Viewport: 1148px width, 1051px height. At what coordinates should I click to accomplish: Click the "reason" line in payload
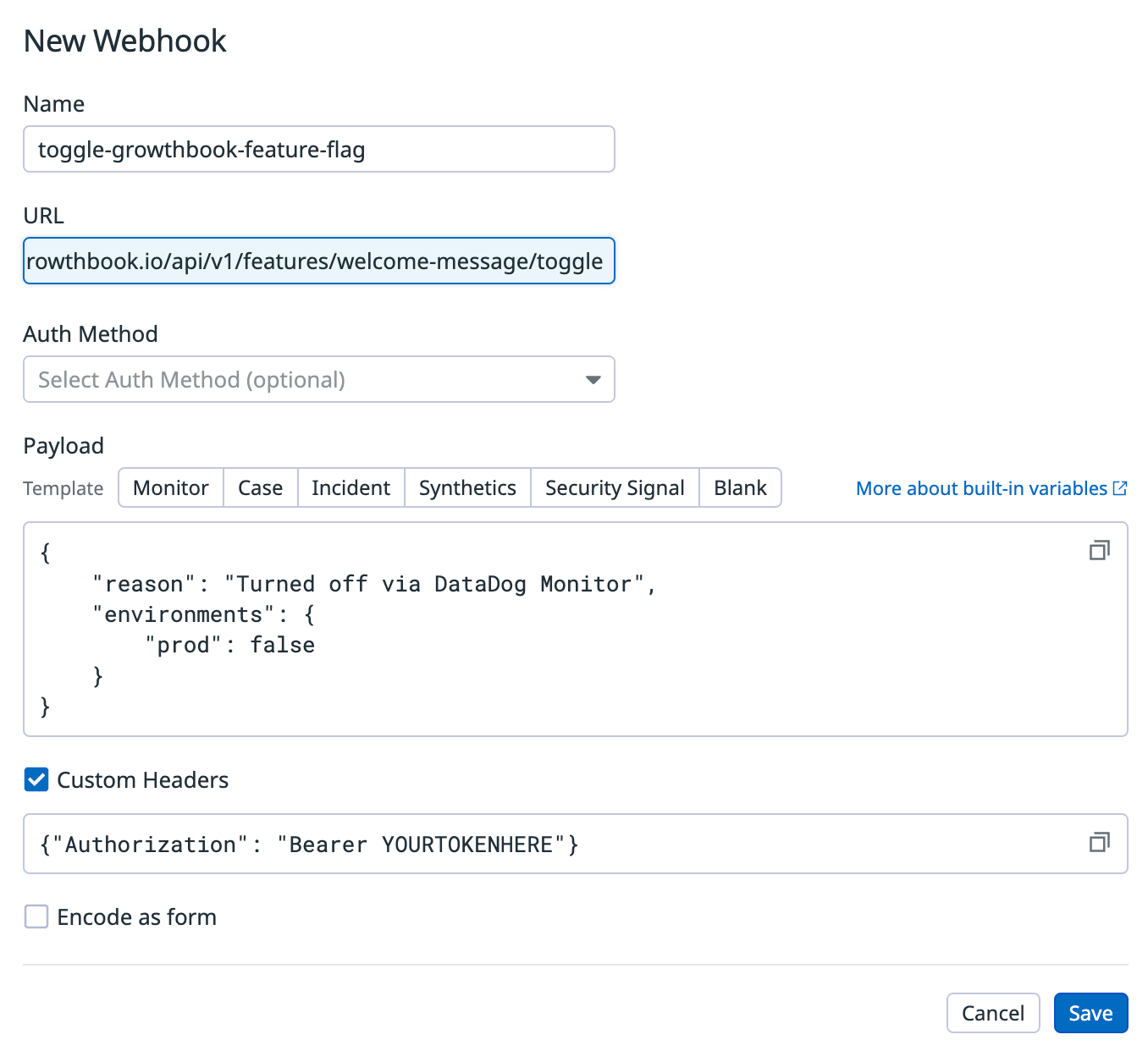coord(374,584)
